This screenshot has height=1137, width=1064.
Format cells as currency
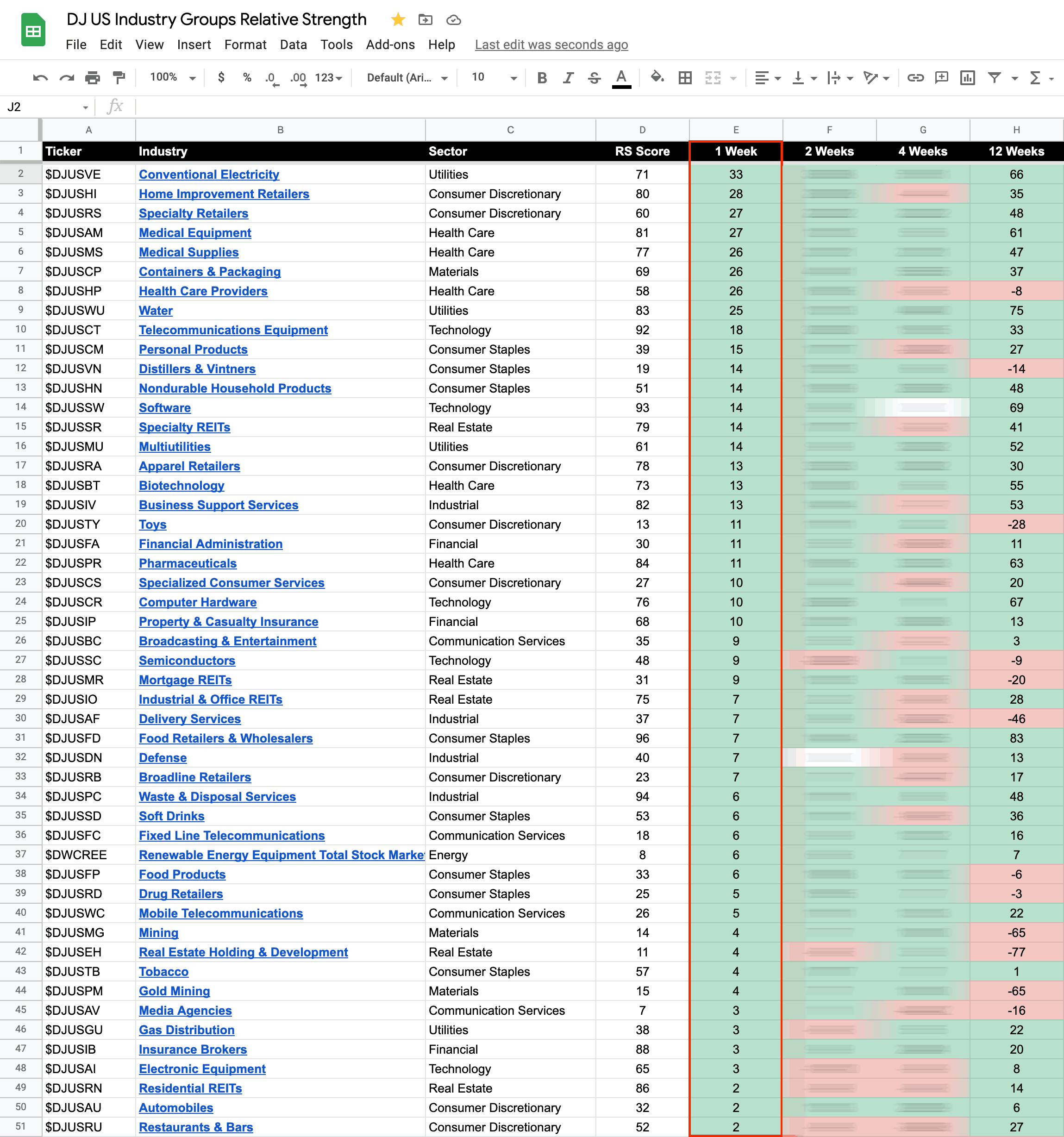(221, 78)
